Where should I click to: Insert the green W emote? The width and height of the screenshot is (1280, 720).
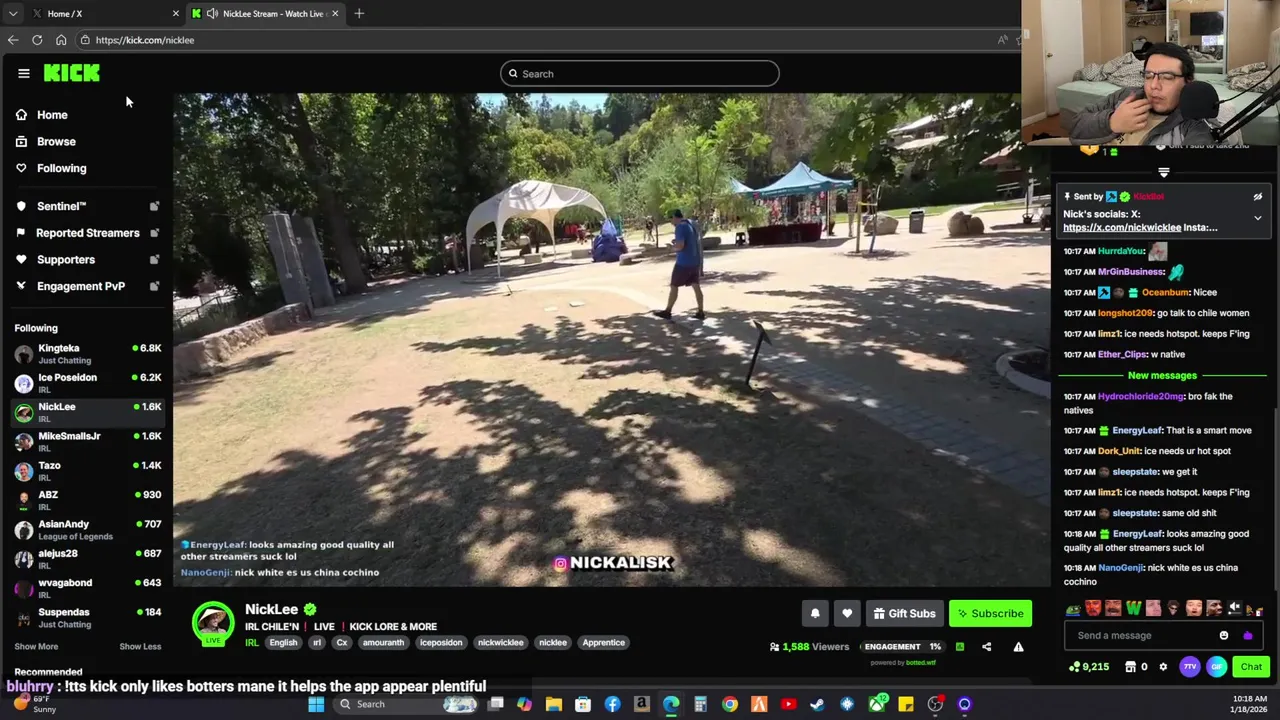[x=1133, y=608]
